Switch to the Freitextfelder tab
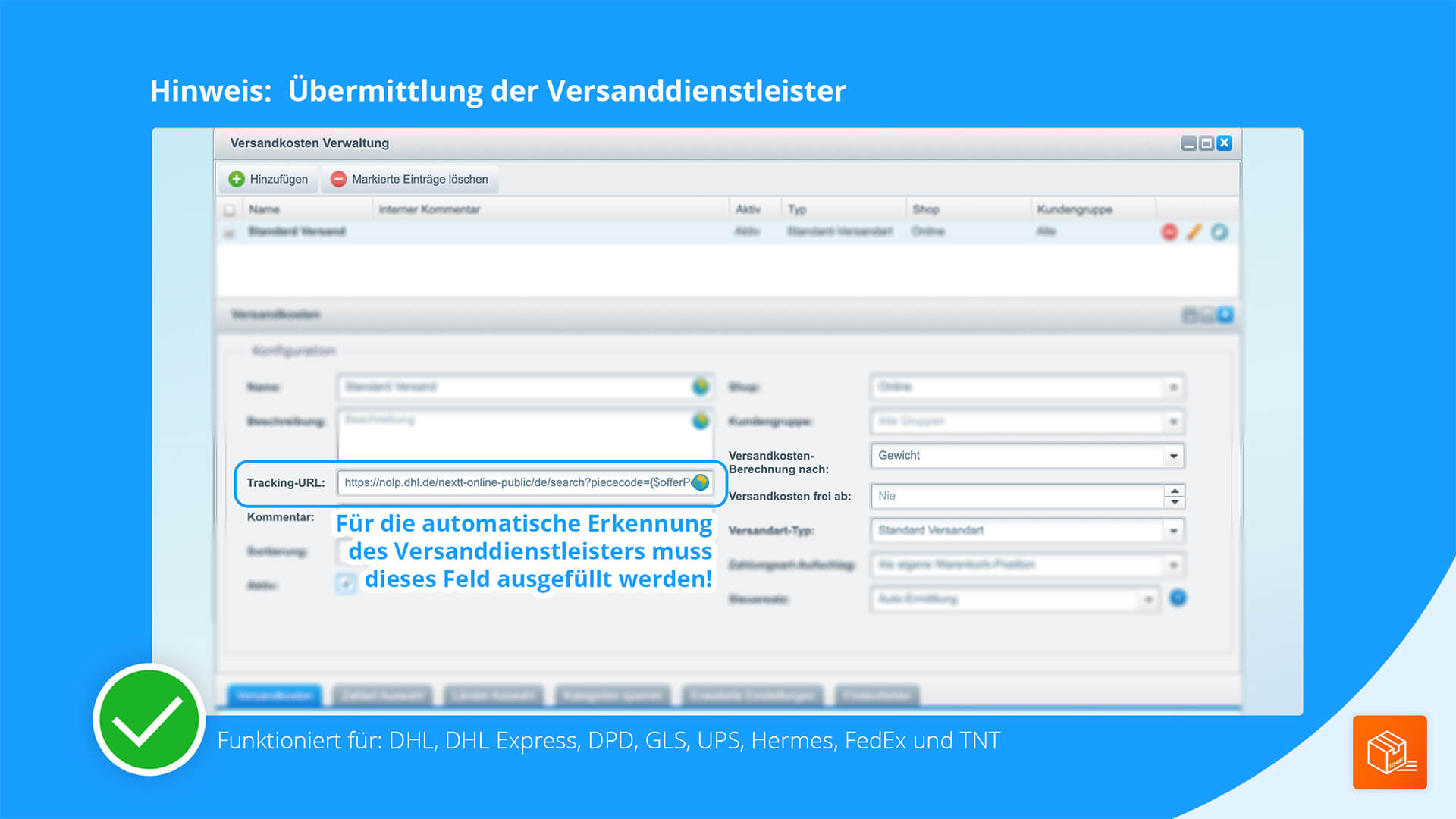This screenshot has height=819, width=1456. point(877,695)
